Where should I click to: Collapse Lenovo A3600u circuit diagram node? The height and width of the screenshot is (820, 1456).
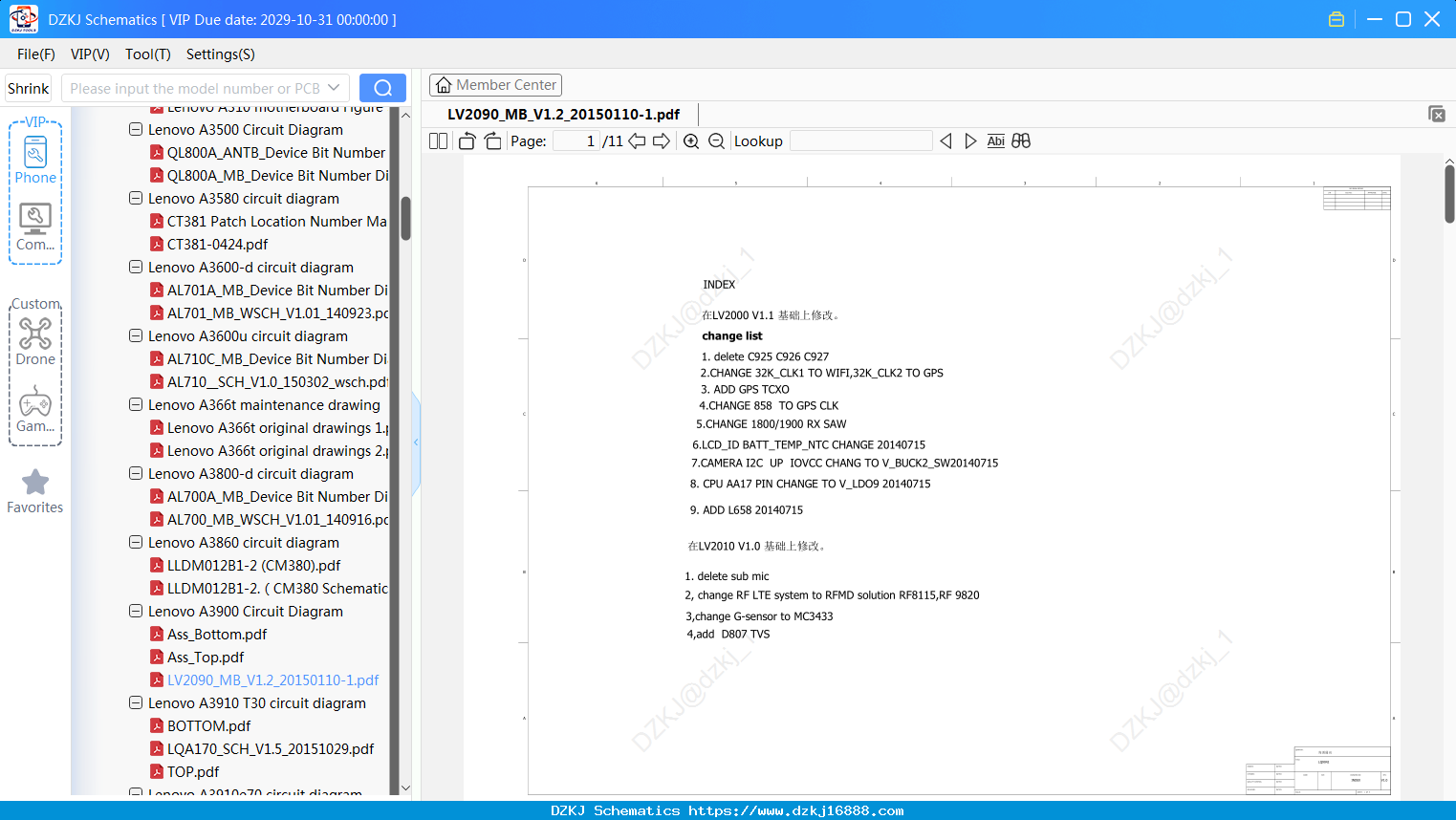point(136,335)
